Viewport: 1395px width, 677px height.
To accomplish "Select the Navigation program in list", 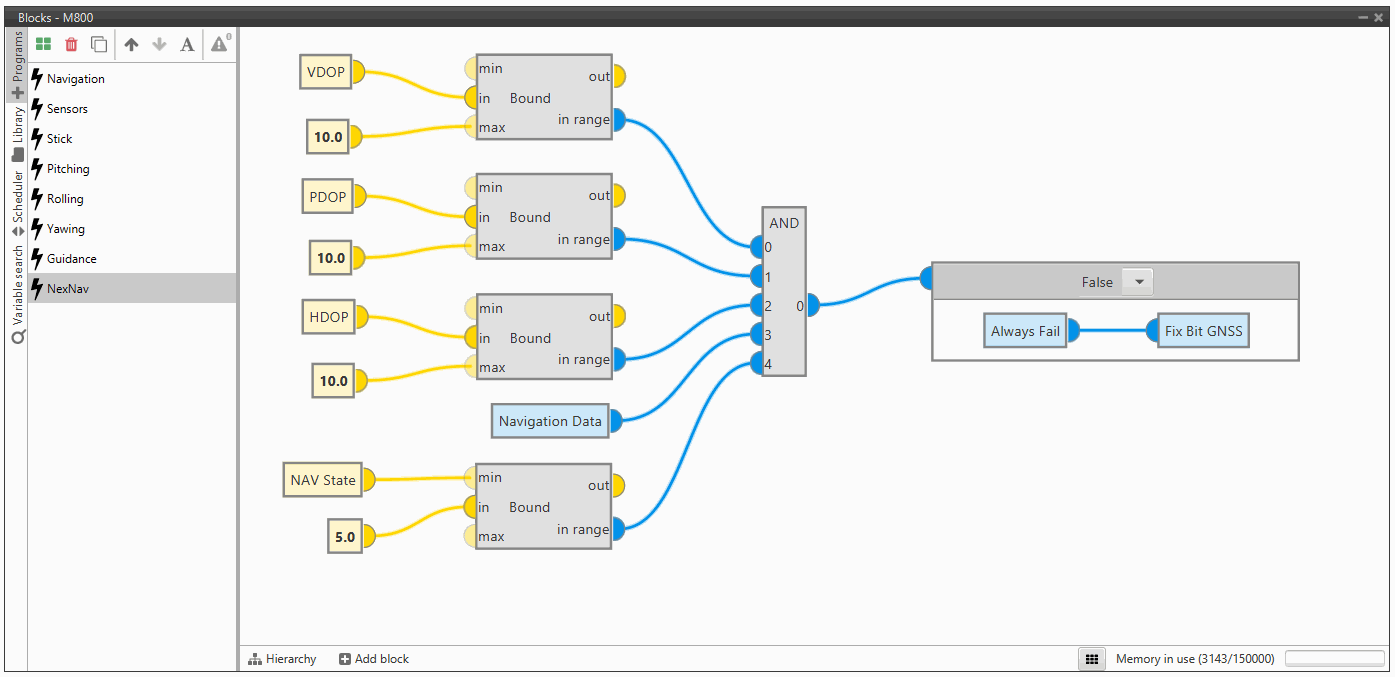I will [x=76, y=79].
